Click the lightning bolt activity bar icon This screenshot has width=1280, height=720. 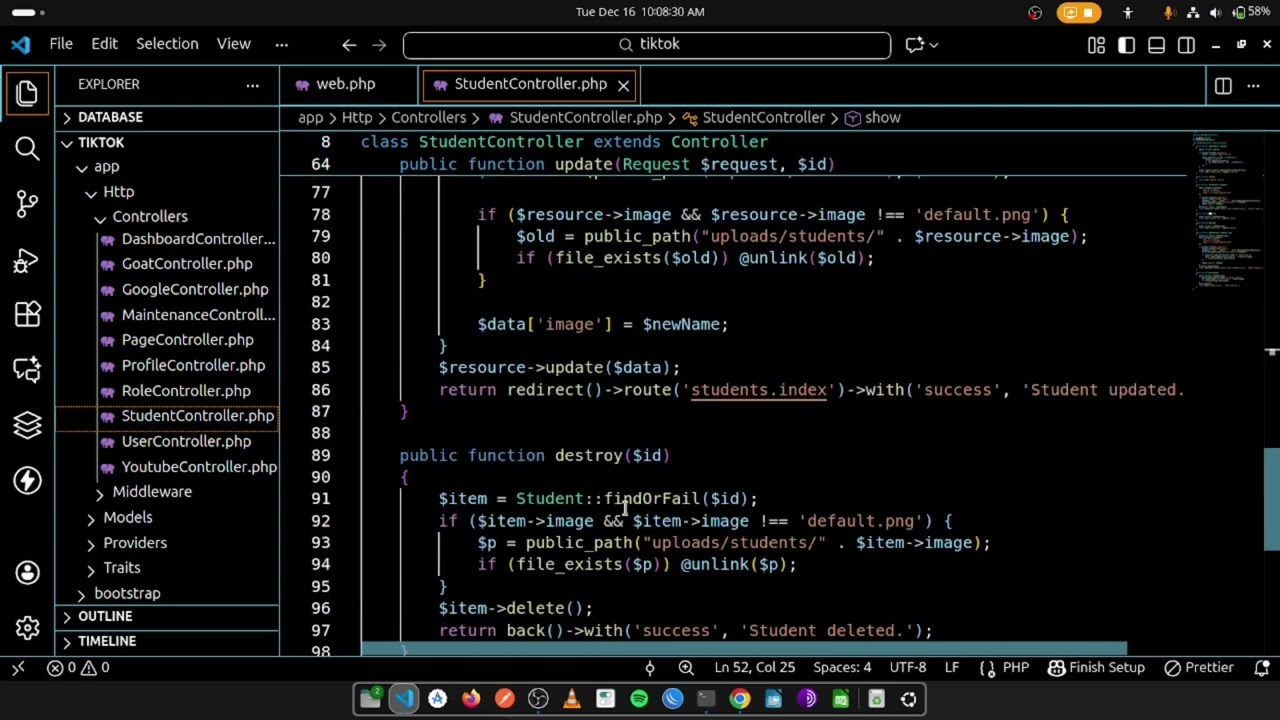coord(27,481)
